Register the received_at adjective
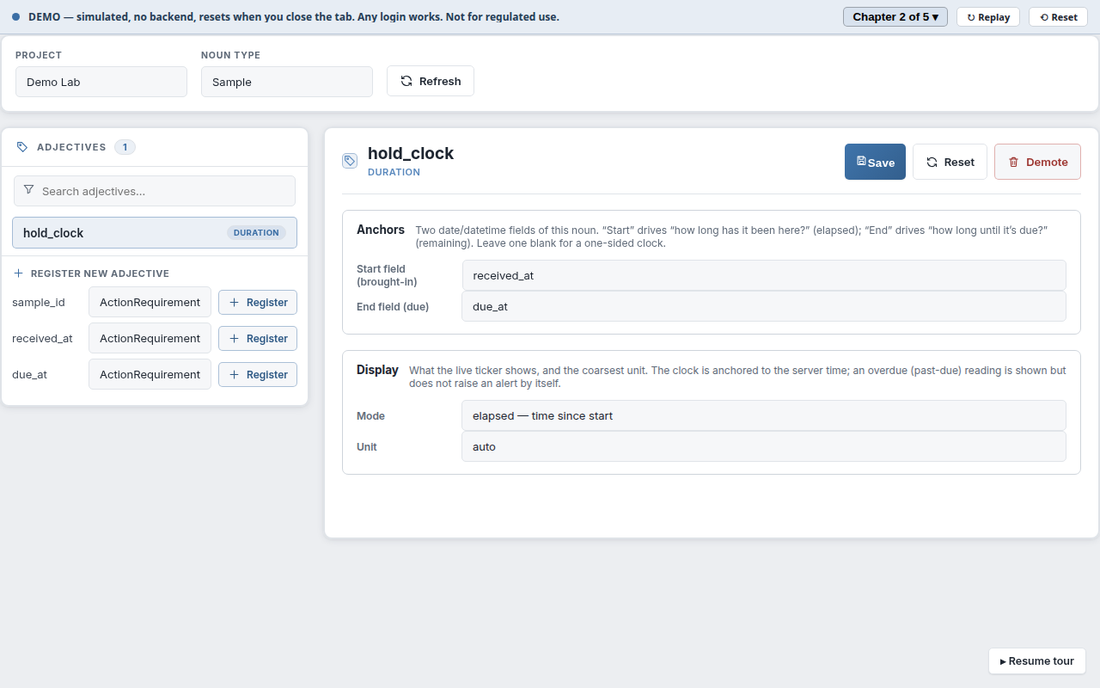The width and height of the screenshot is (1100, 688). pyautogui.click(x=257, y=338)
